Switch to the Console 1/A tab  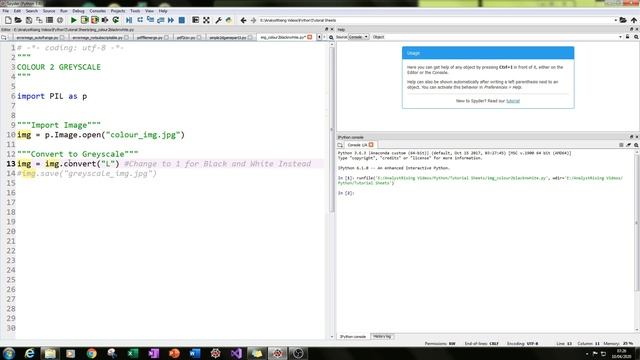(357, 145)
